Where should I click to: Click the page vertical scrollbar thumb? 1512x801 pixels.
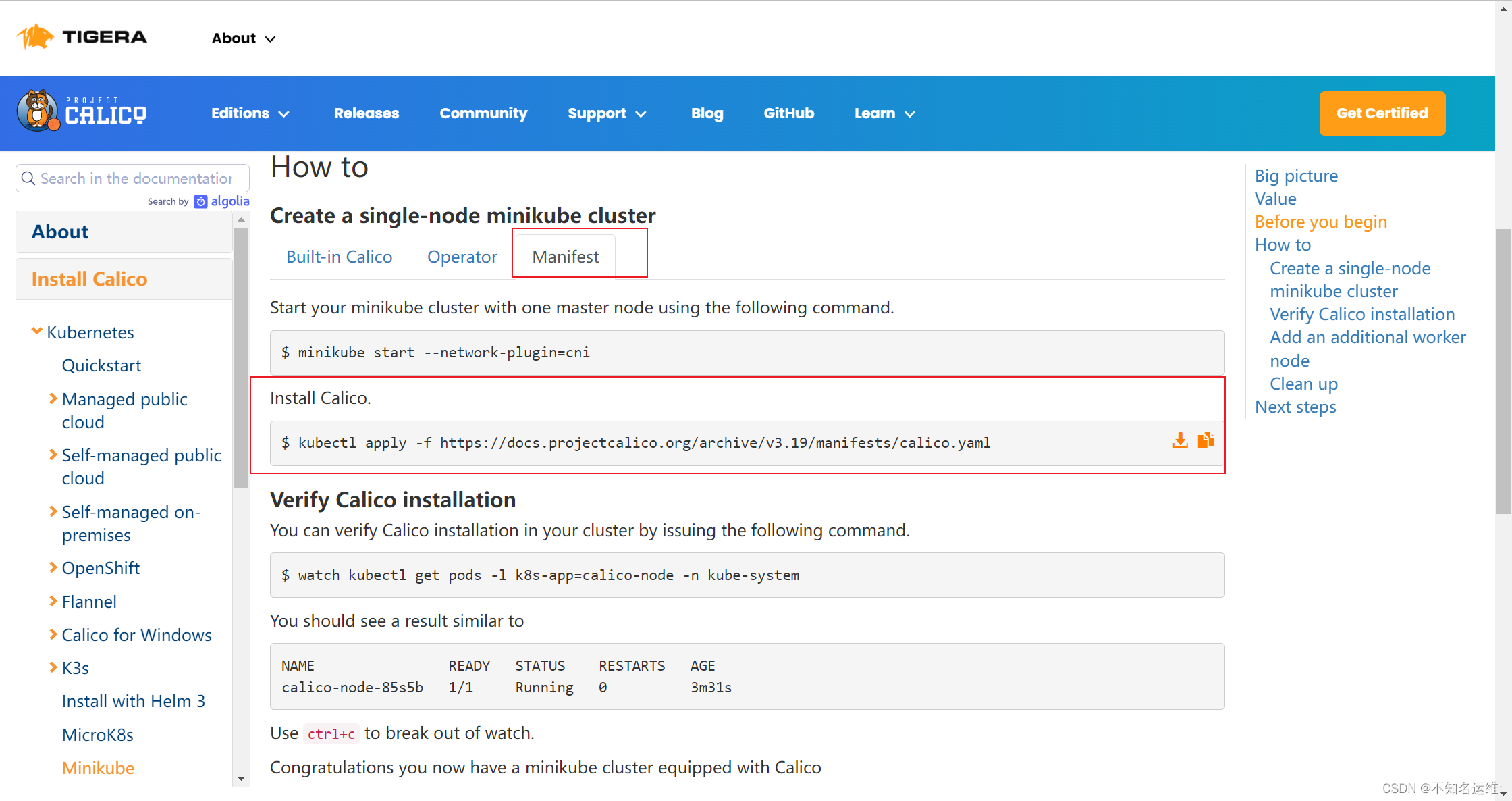pos(1503,371)
